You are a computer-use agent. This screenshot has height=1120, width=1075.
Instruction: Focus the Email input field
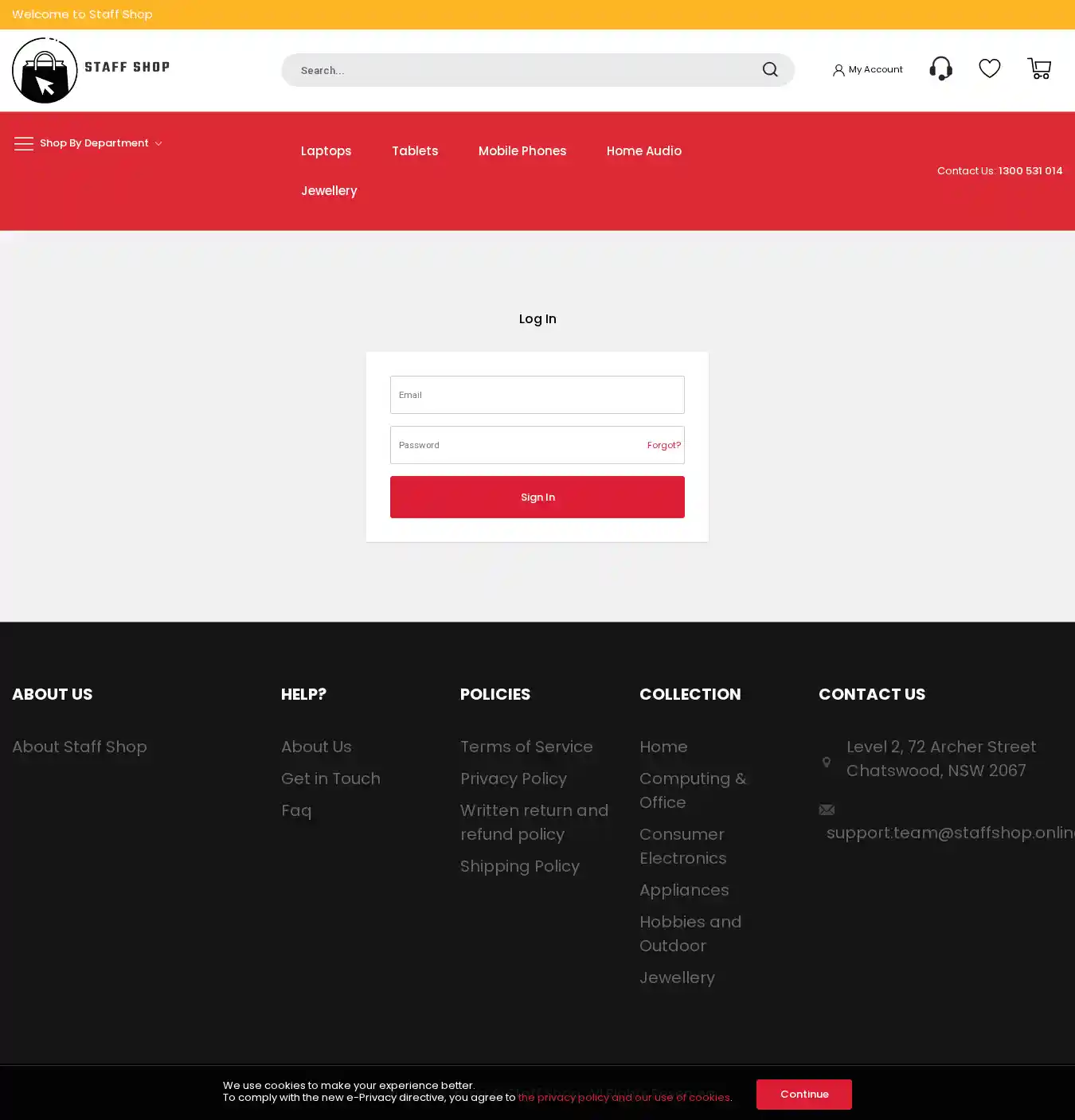coord(537,395)
